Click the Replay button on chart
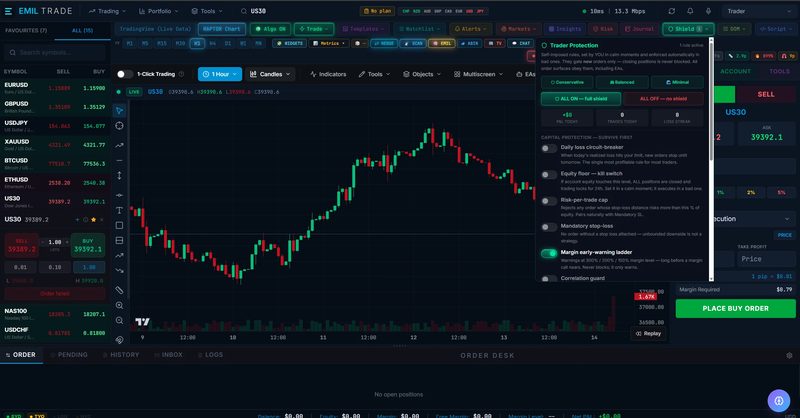This screenshot has height=418, width=800. coord(648,333)
